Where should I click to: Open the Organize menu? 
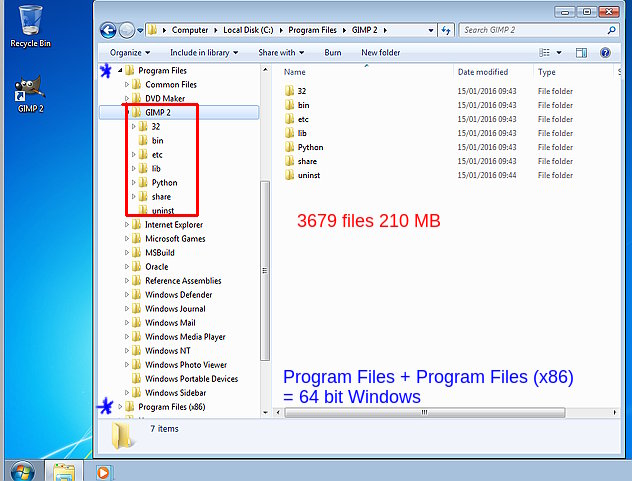pos(130,53)
